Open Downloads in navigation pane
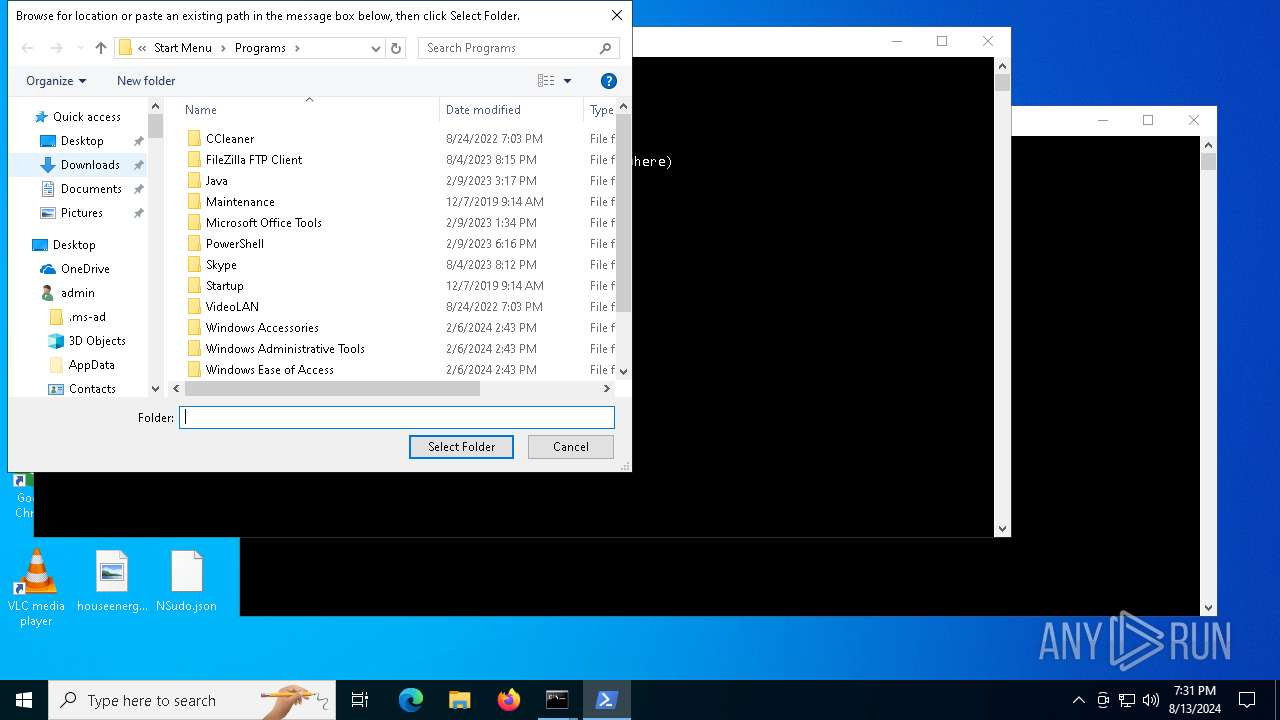Viewport: 1280px width, 720px height. point(90,165)
